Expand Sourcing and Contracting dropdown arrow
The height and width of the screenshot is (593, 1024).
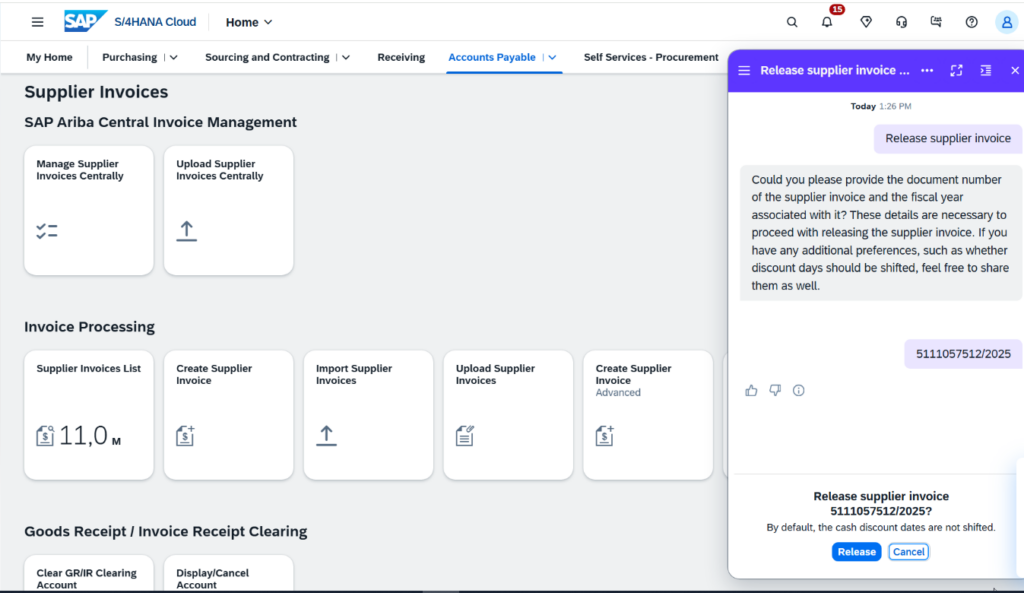[346, 58]
